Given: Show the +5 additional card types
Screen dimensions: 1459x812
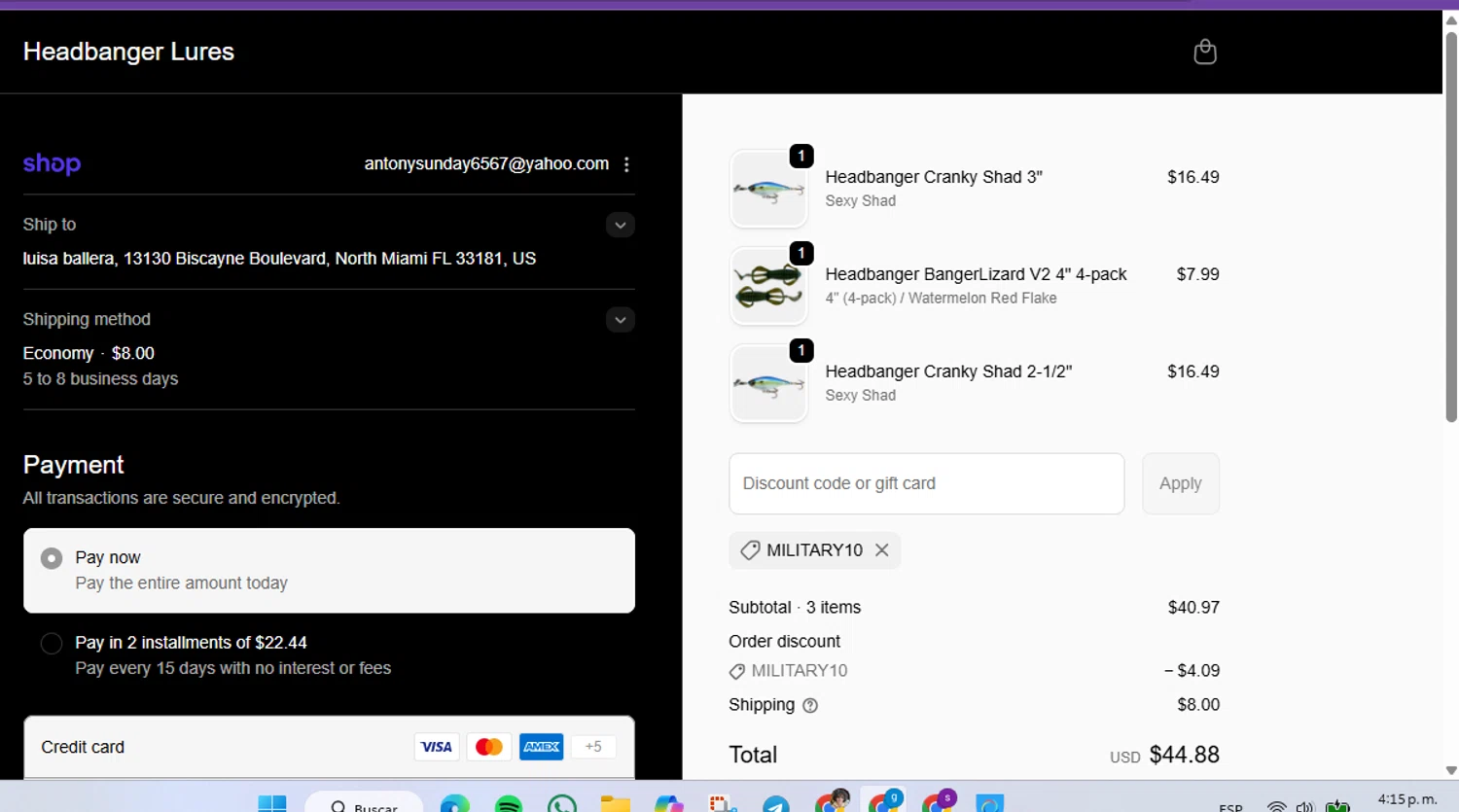Looking at the screenshot, I should coord(593,747).
